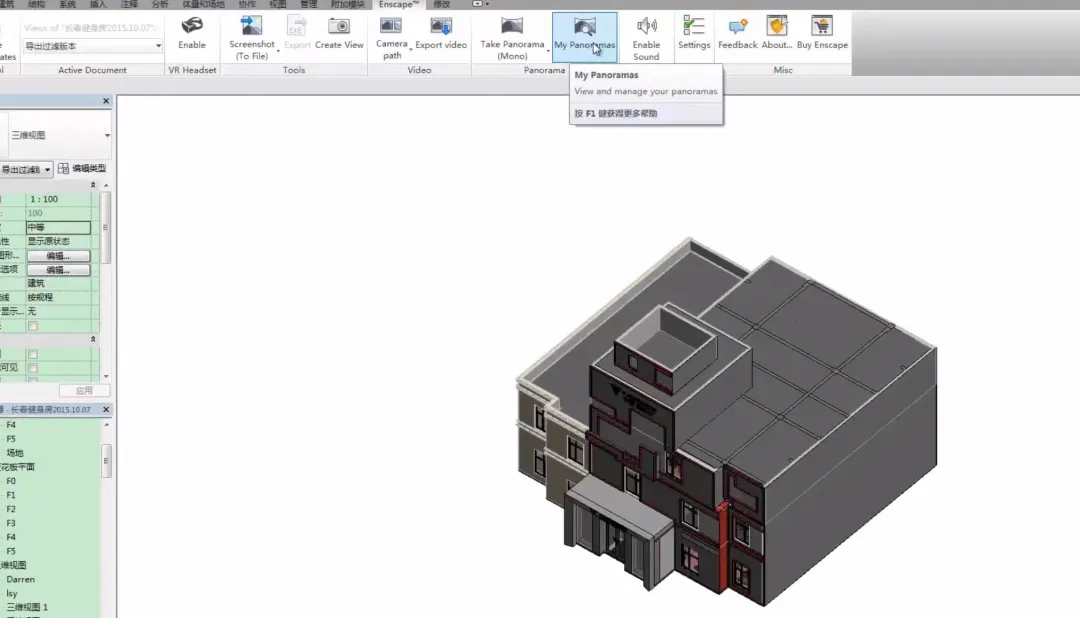This screenshot has height=618, width=1080.
Task: Select the 天花板平面 node in the browser
Action: click(x=17, y=467)
